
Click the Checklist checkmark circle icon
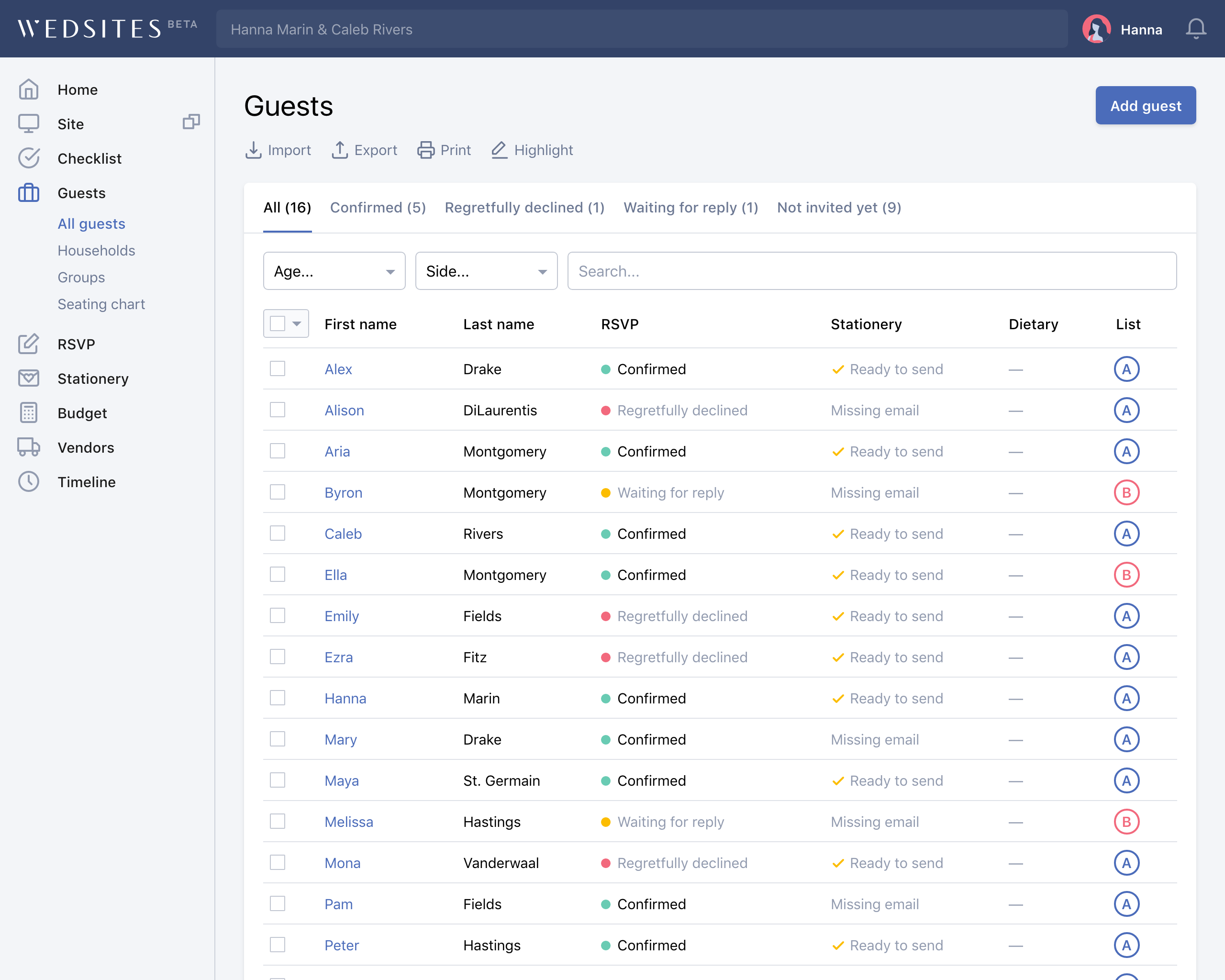click(x=28, y=158)
